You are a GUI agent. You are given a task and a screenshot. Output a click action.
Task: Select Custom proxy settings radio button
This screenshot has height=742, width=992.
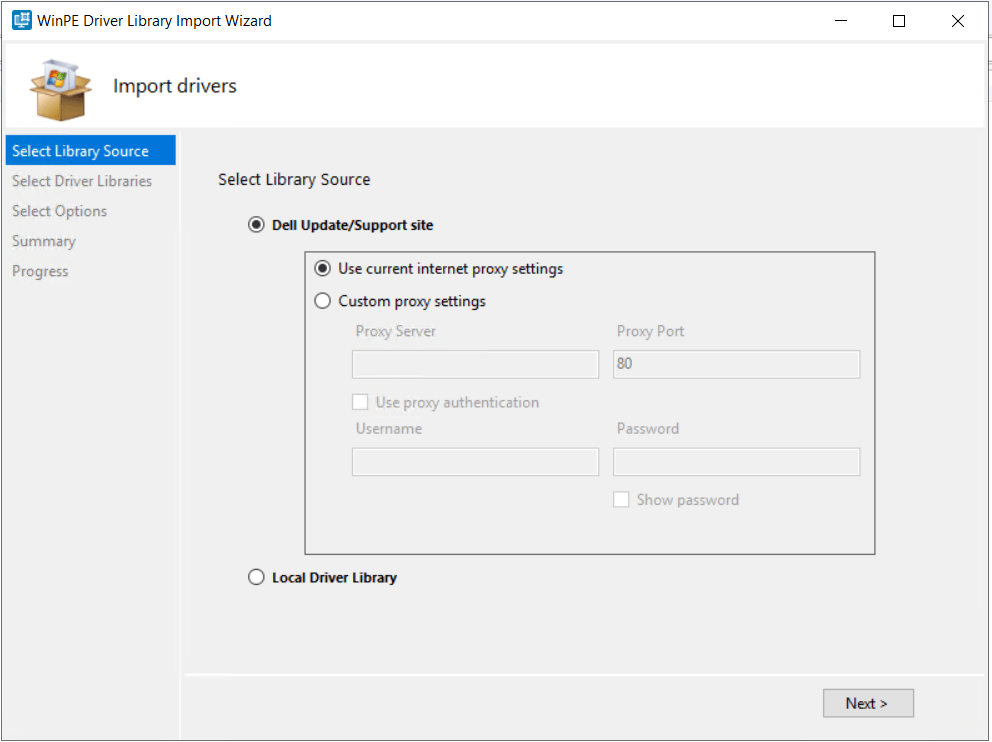click(x=322, y=301)
